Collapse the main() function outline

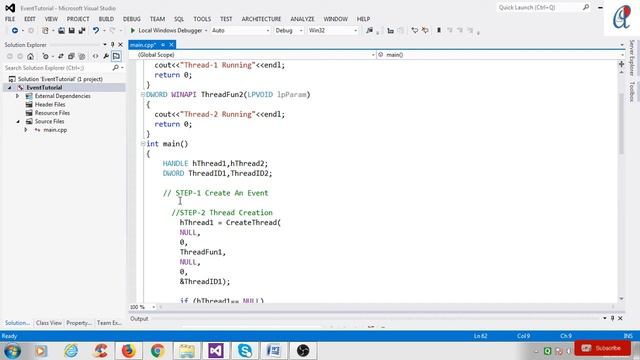(143, 144)
